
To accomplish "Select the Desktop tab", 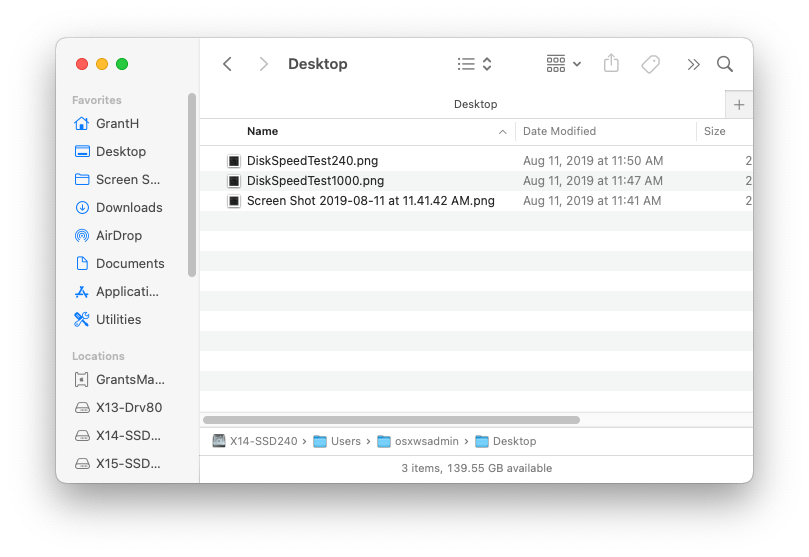I will point(475,104).
